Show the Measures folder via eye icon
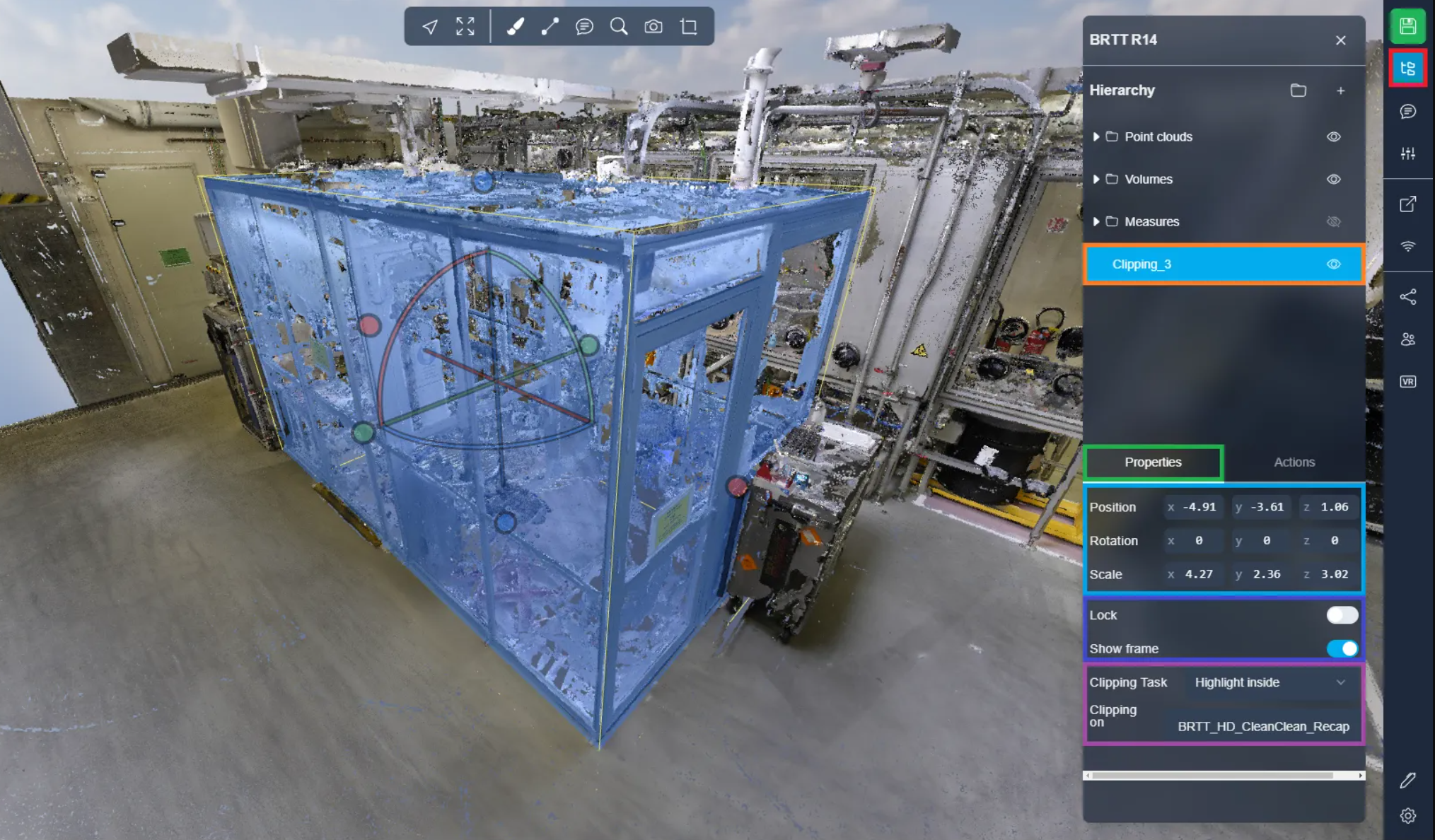The width and height of the screenshot is (1435, 840). (x=1333, y=221)
